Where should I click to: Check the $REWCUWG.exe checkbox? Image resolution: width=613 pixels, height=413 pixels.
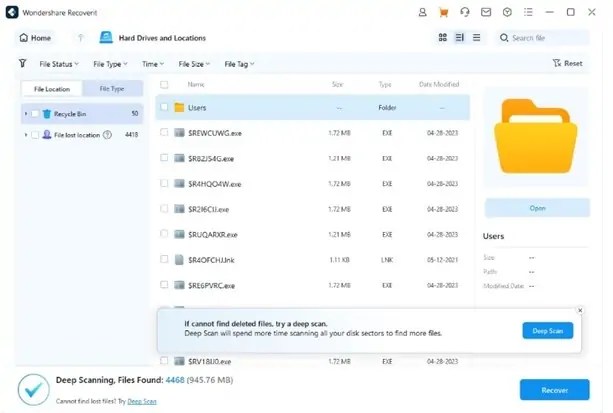coord(164,132)
